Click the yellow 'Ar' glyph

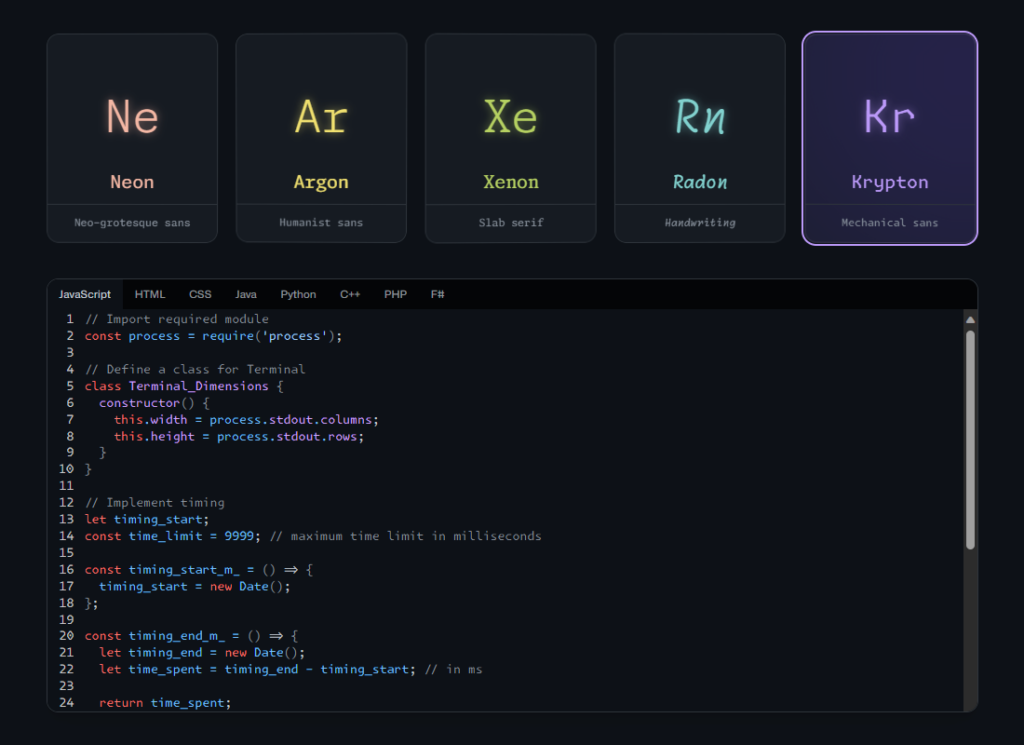point(321,117)
